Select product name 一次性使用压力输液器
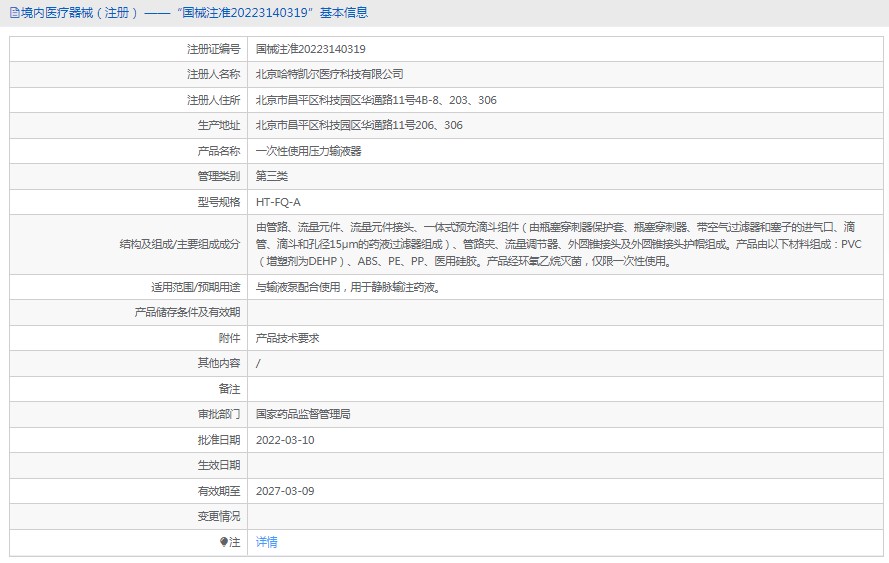The image size is (889, 563). pos(308,151)
